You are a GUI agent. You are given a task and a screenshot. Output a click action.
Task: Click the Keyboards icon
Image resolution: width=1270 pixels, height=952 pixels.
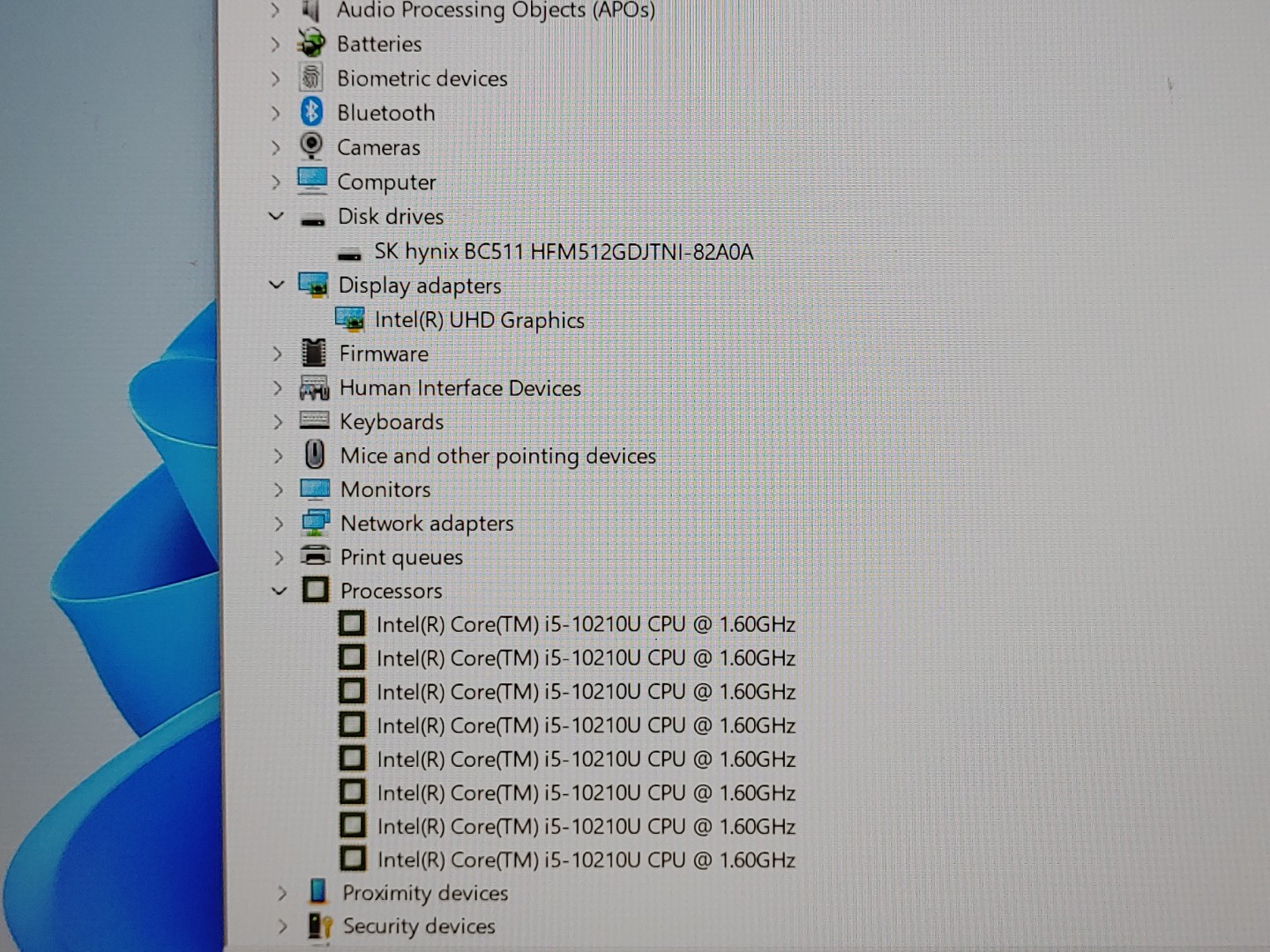point(314,420)
